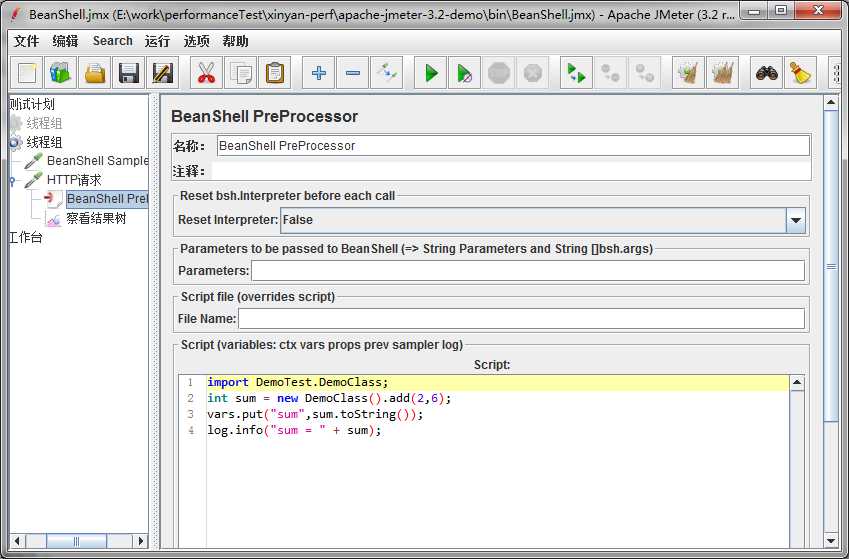Image resolution: width=849 pixels, height=559 pixels.
Task: Open the Search menu
Action: pyautogui.click(x=113, y=41)
